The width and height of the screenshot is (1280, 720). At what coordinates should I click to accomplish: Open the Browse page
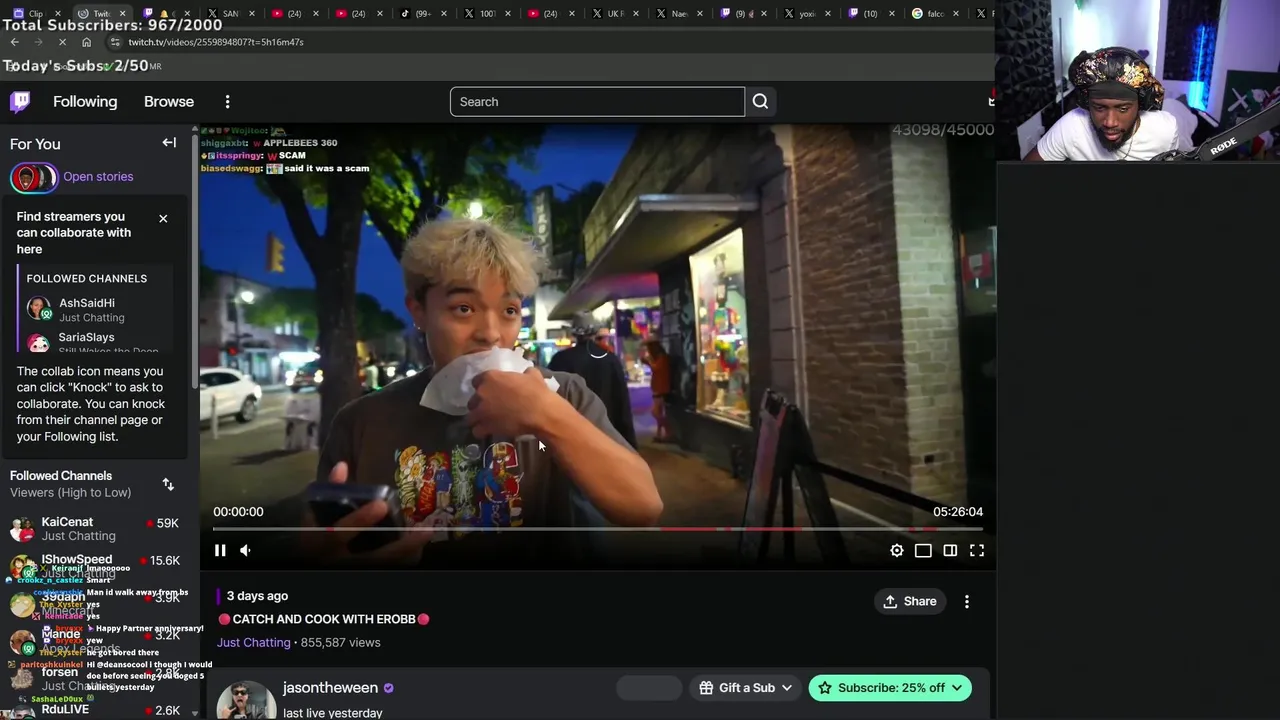pyautogui.click(x=169, y=102)
